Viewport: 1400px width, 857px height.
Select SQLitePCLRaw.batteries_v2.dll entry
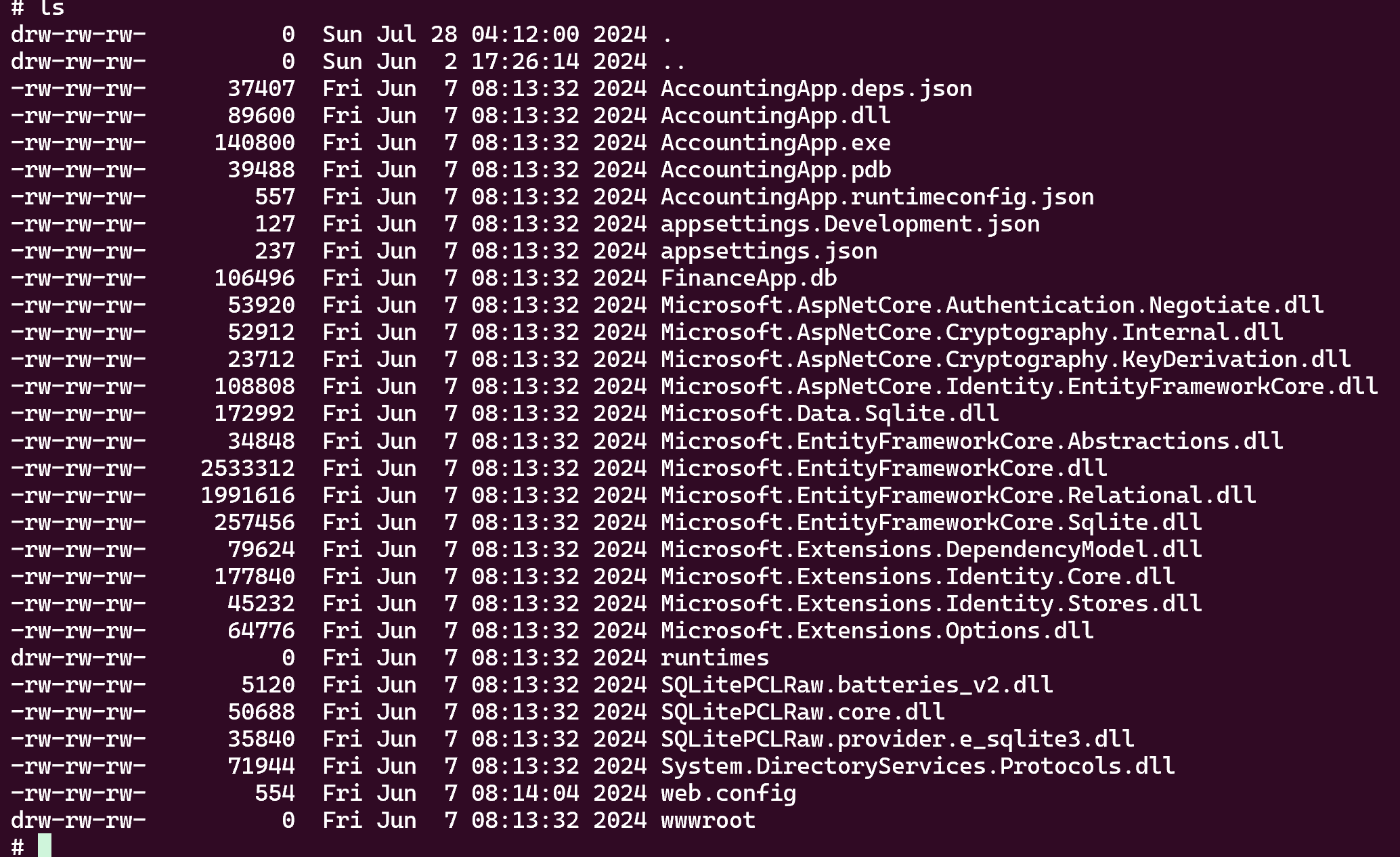click(x=857, y=684)
